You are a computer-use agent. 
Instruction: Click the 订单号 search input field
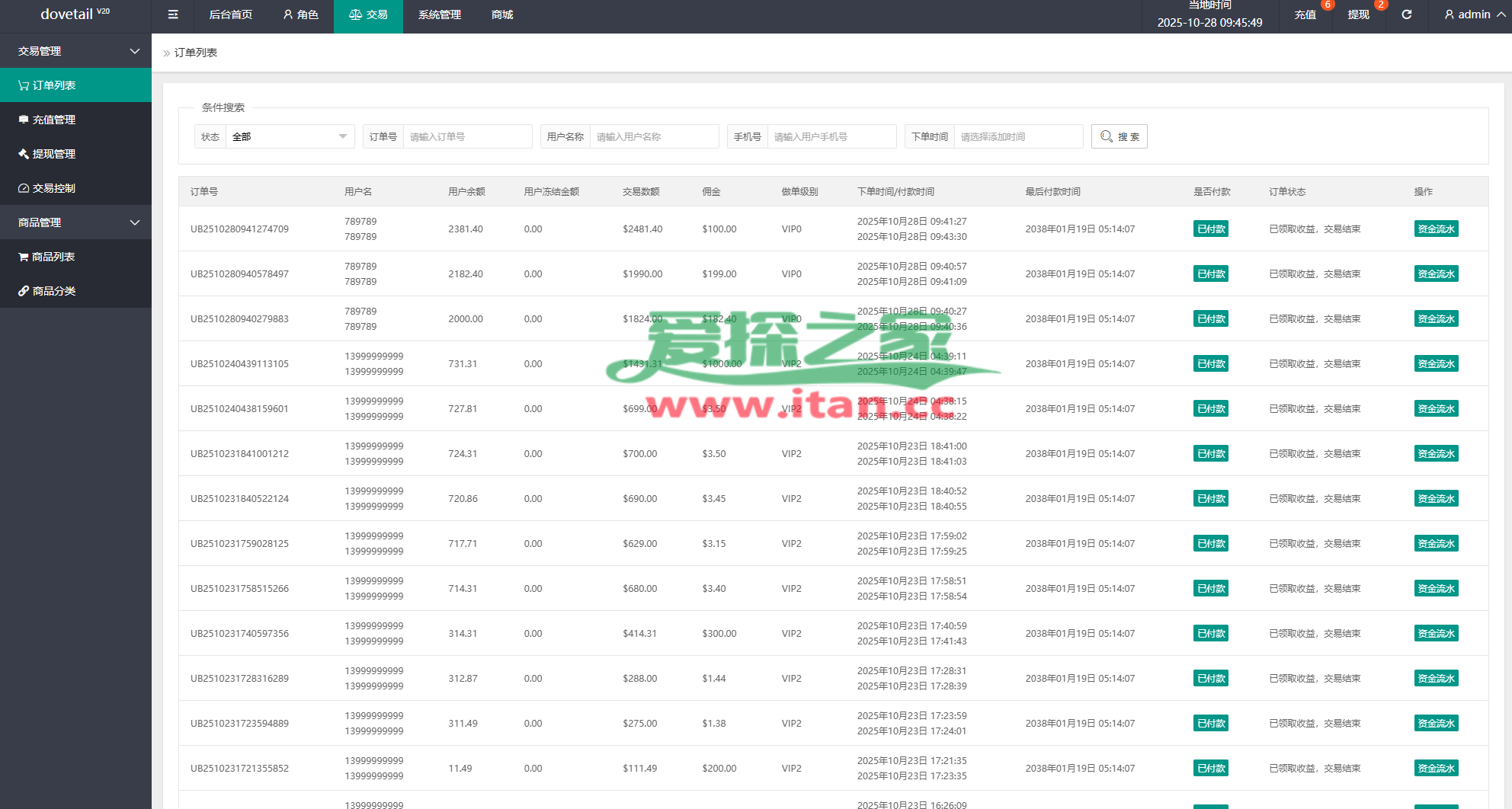(x=467, y=136)
